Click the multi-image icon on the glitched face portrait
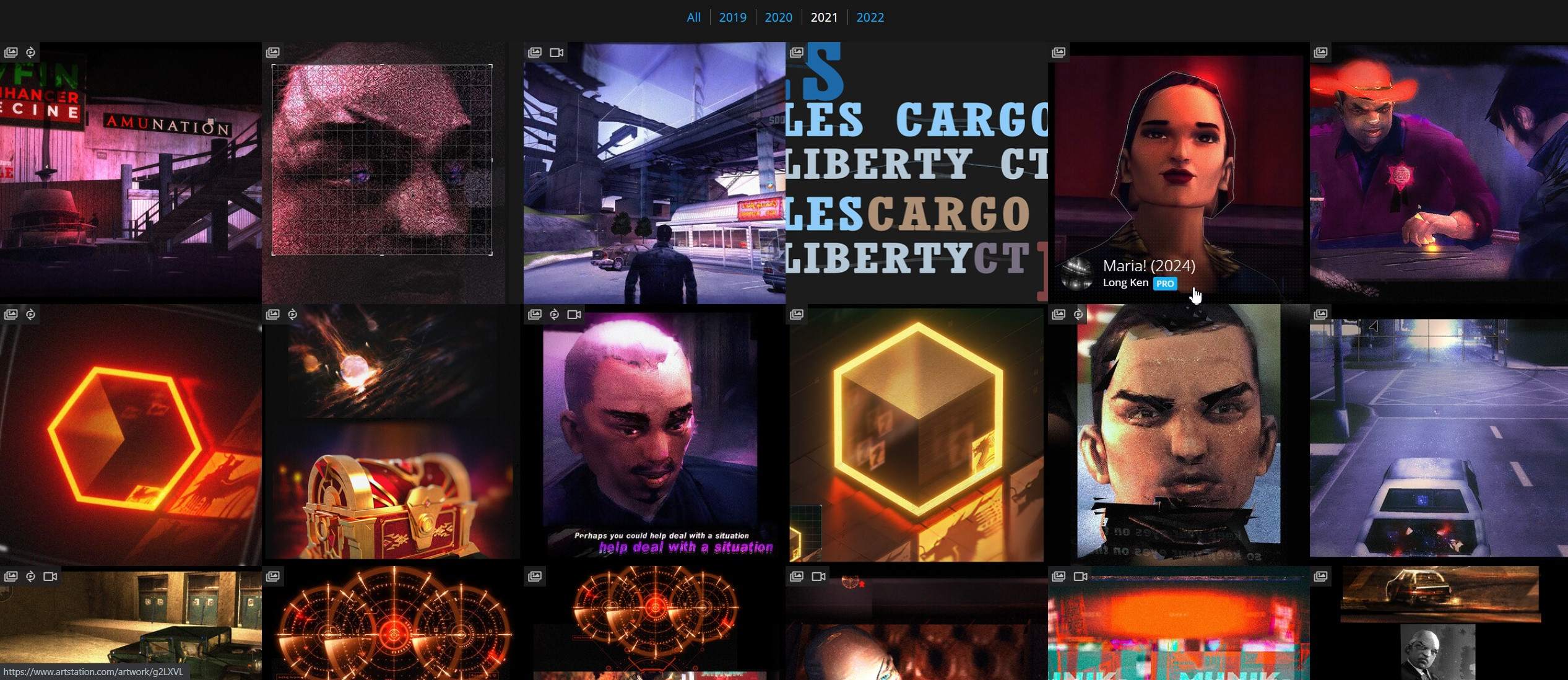Viewport: 1568px width, 680px height. point(1059,315)
